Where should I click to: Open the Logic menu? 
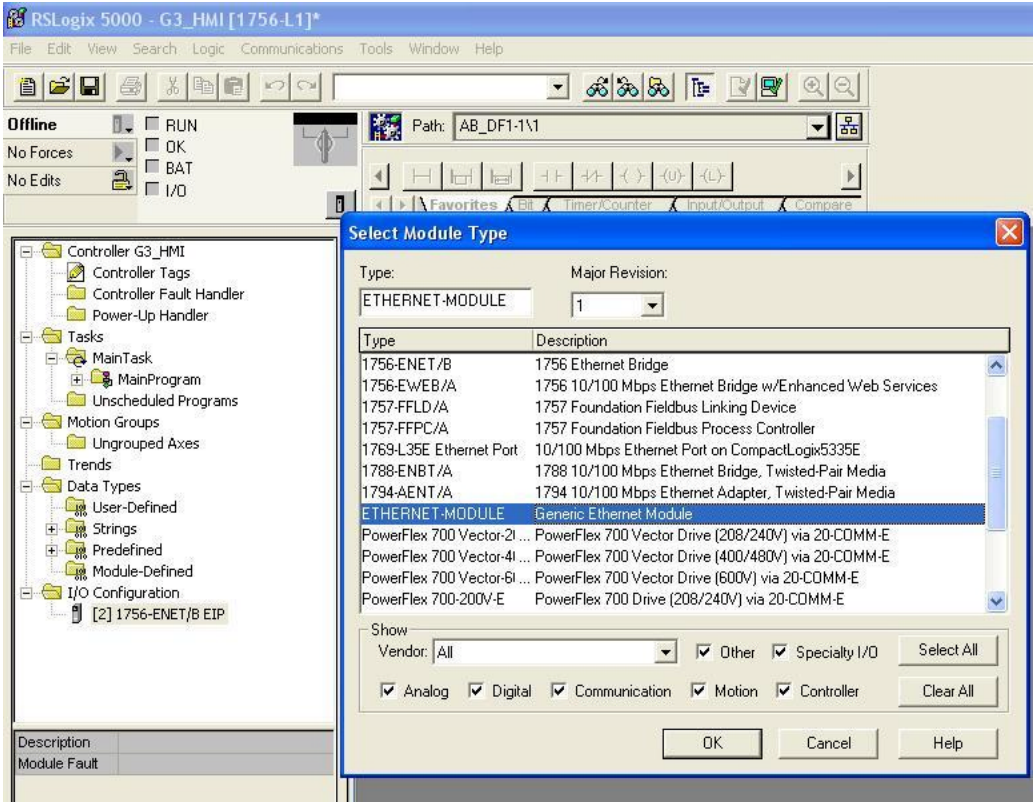click(x=208, y=49)
